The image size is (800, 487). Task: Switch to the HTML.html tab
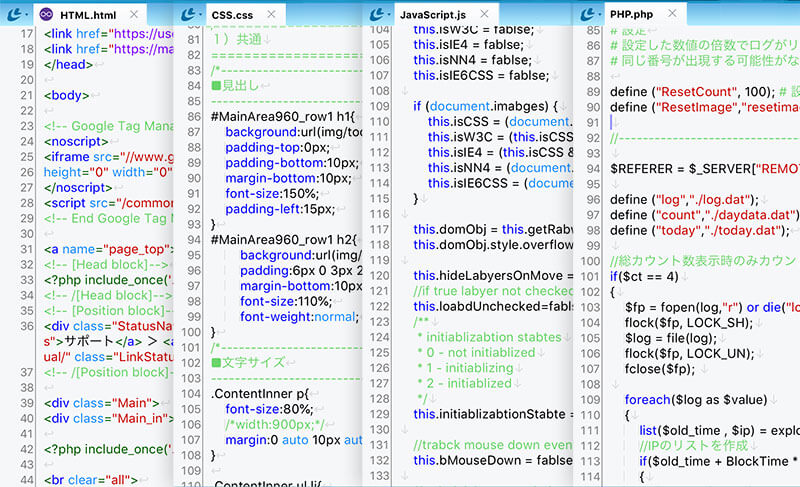pos(88,15)
